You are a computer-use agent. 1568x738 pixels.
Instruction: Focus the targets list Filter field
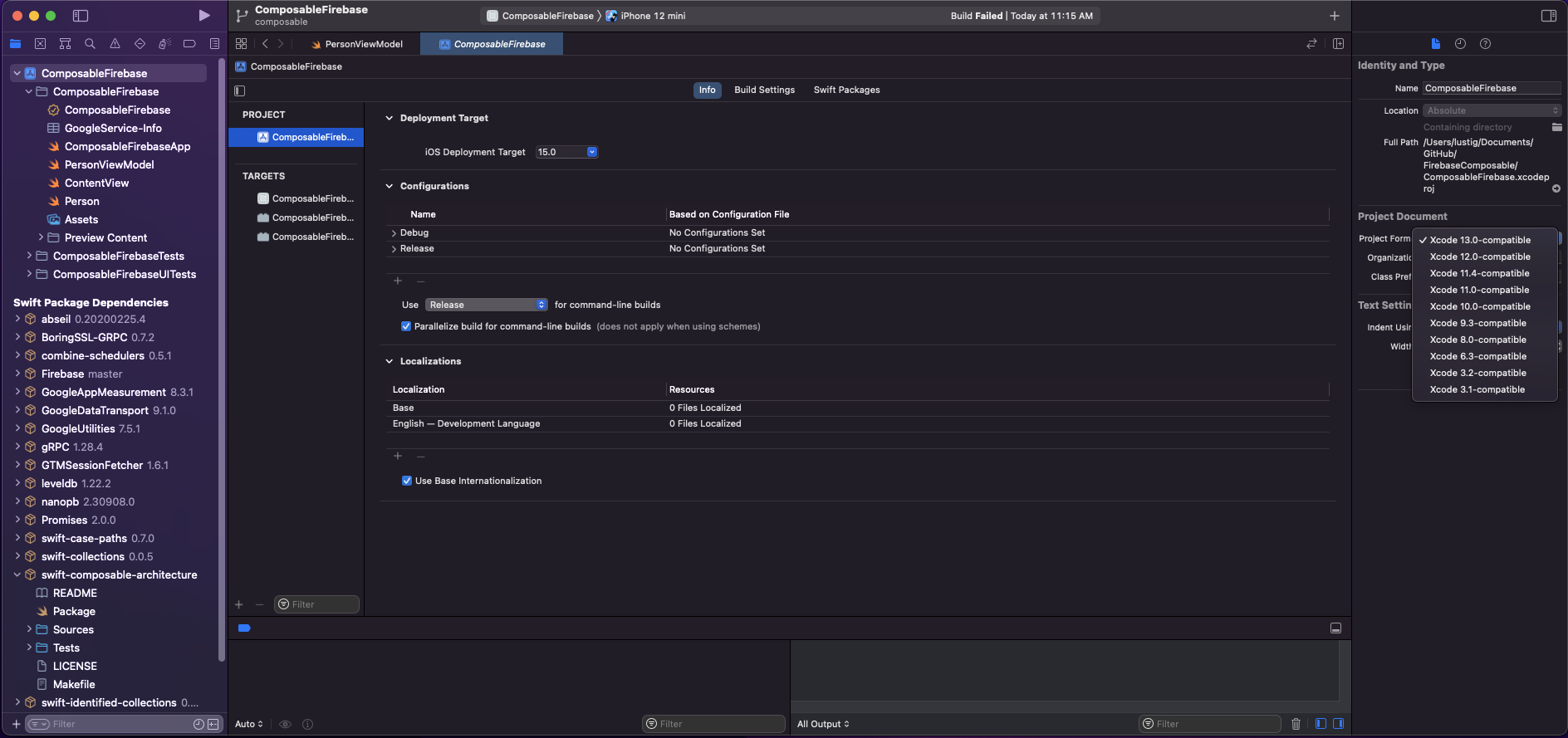pos(316,604)
